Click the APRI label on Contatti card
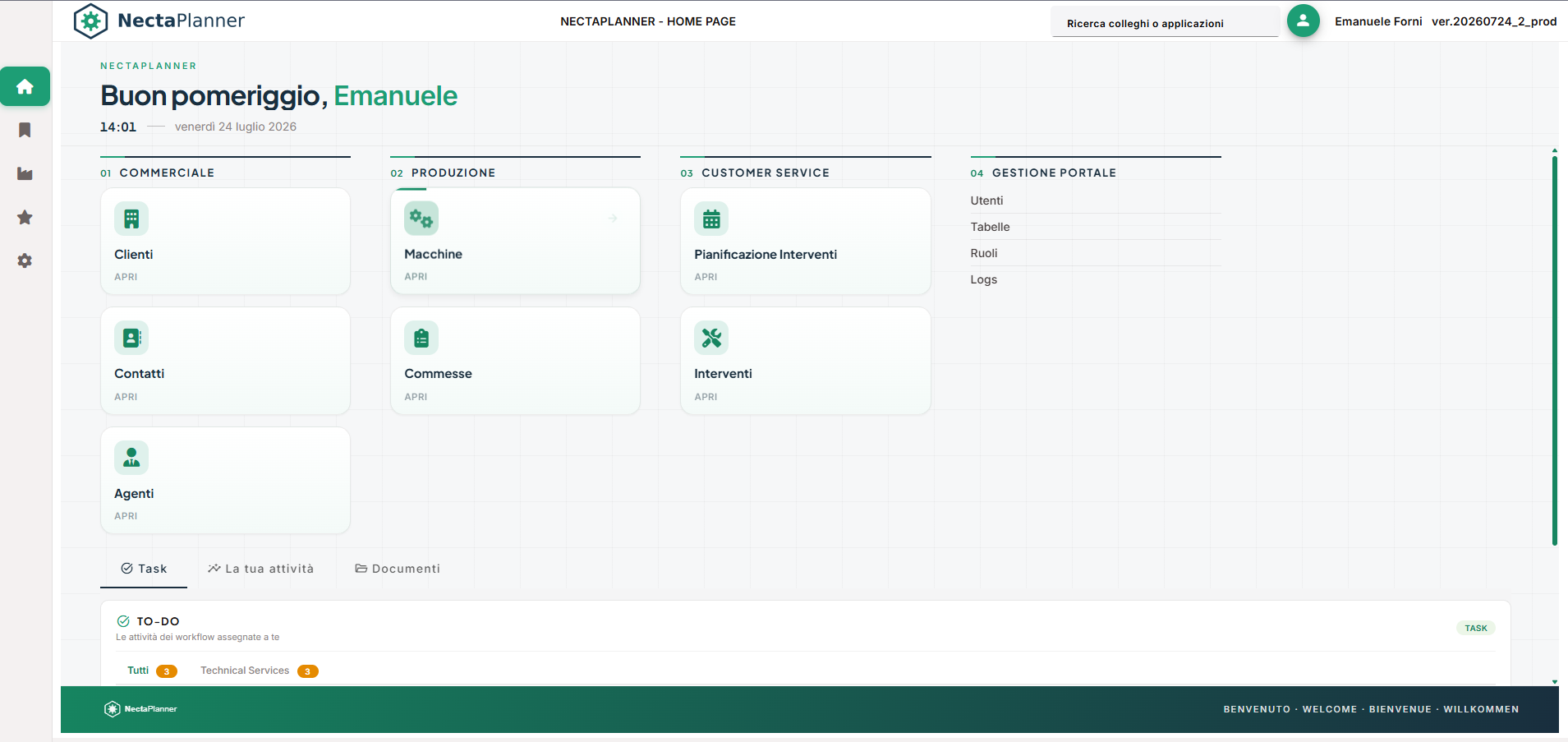This screenshot has width=1568, height=742. click(x=126, y=397)
